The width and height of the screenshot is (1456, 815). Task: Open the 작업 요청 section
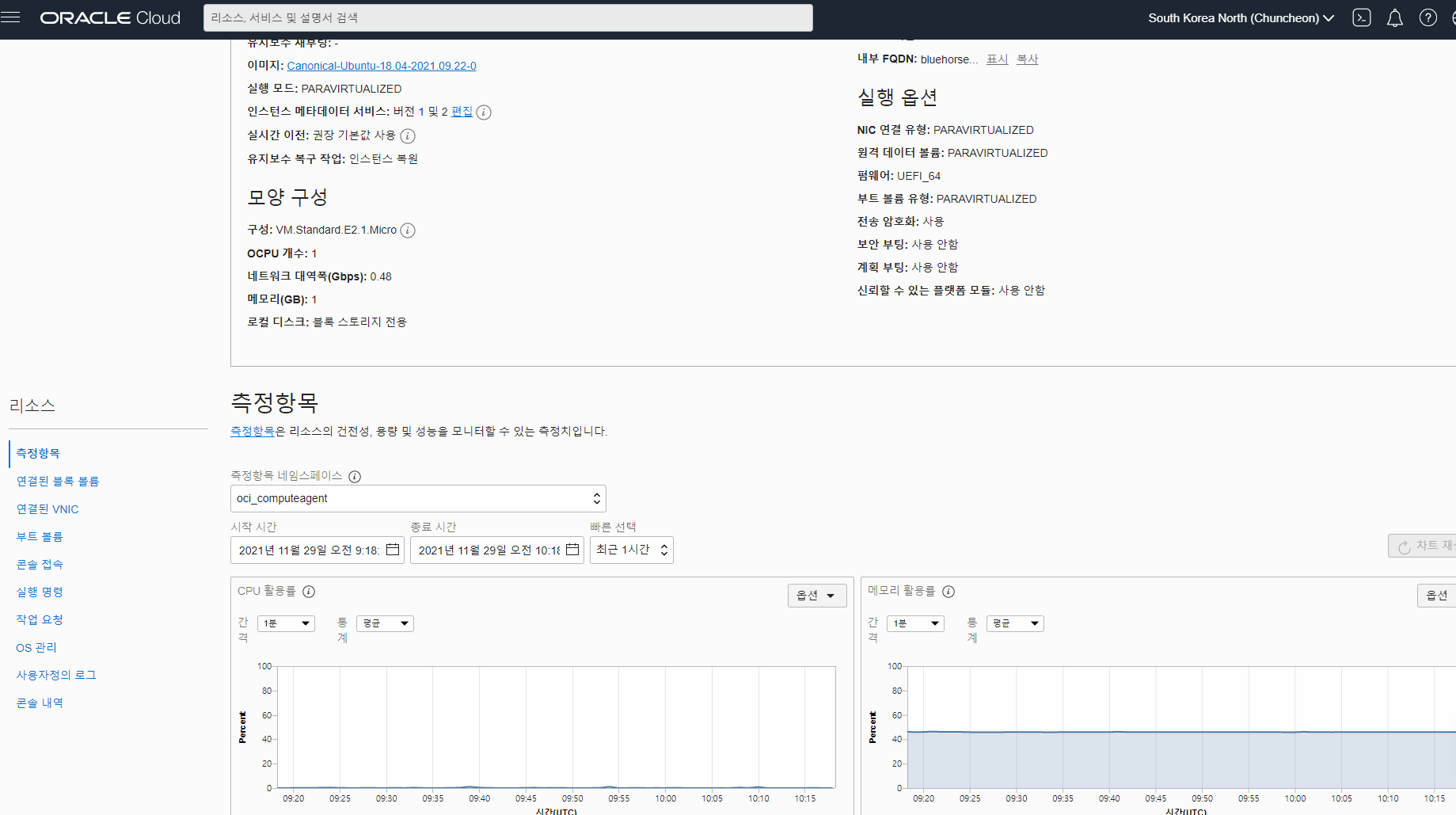pyautogui.click(x=40, y=619)
